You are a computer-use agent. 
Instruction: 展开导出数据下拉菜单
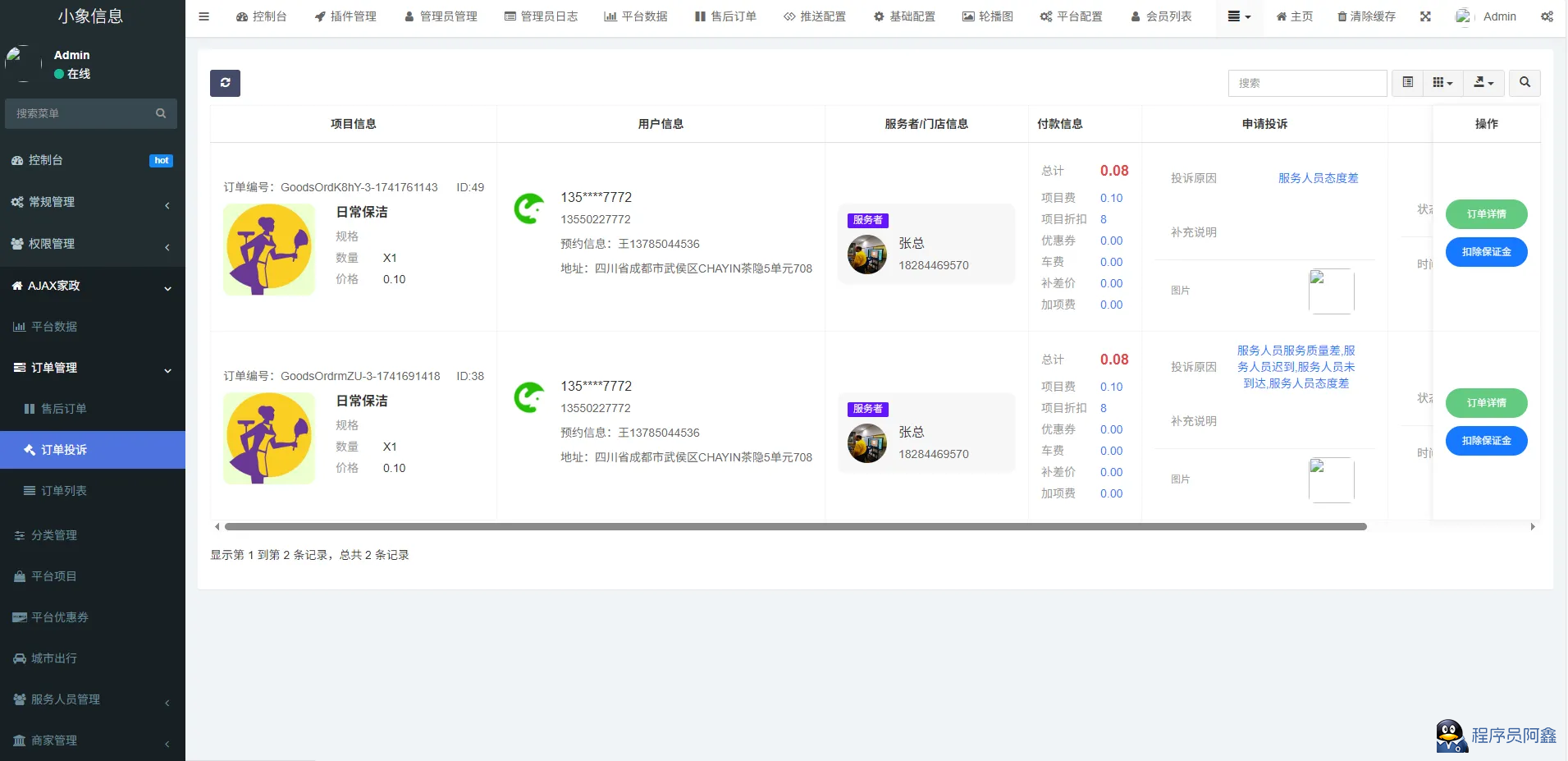click(x=1483, y=83)
